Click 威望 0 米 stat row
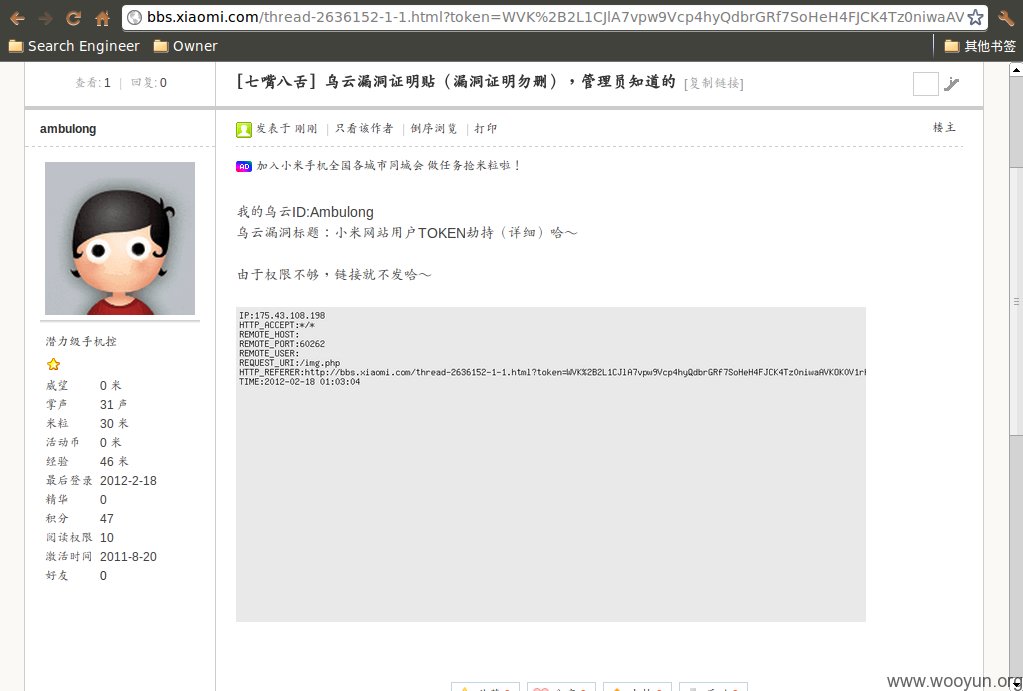The image size is (1023, 691). point(84,386)
